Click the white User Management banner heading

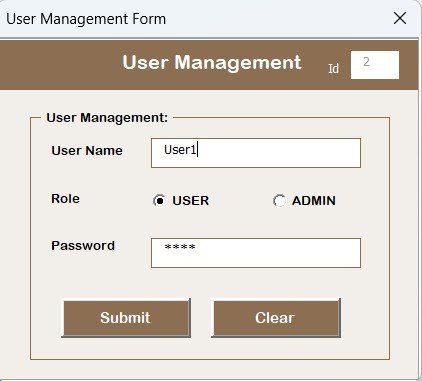(212, 63)
